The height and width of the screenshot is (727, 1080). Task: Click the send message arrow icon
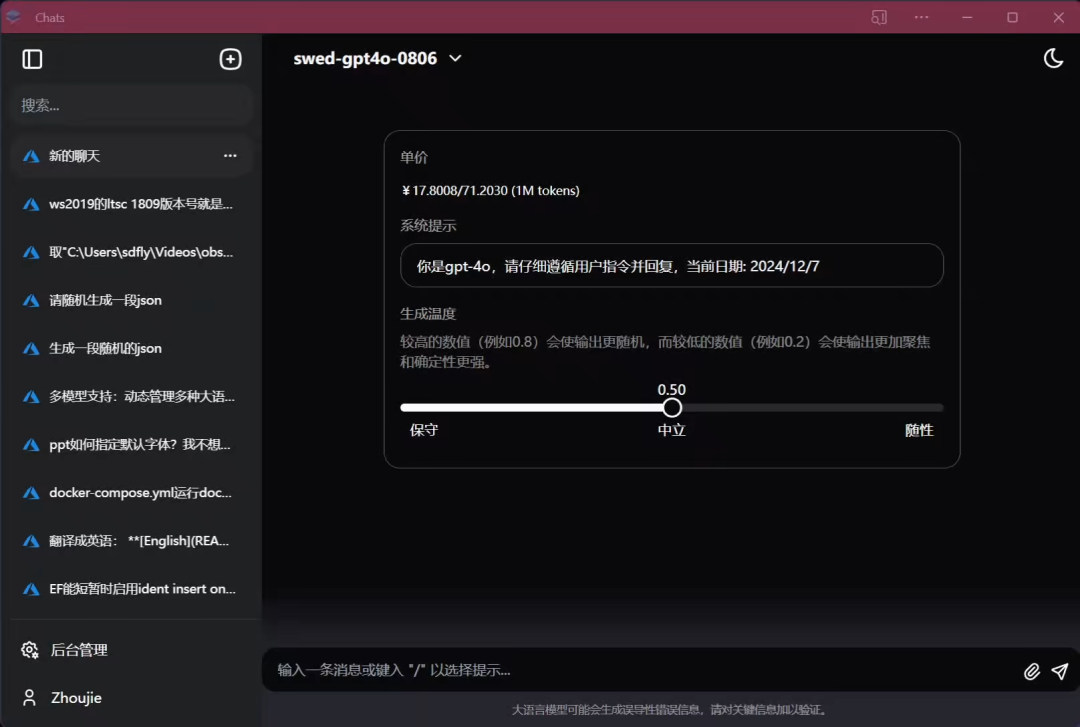coord(1060,671)
